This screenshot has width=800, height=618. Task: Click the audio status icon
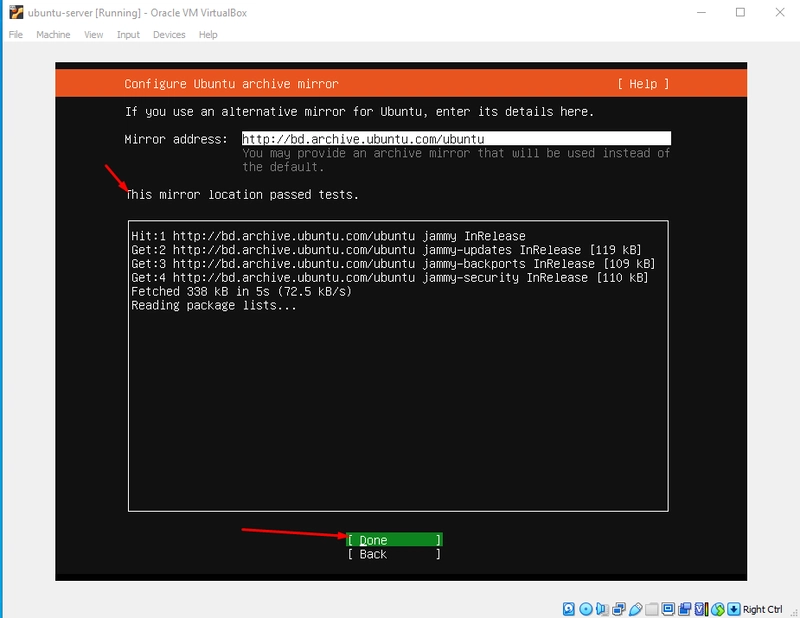point(602,609)
